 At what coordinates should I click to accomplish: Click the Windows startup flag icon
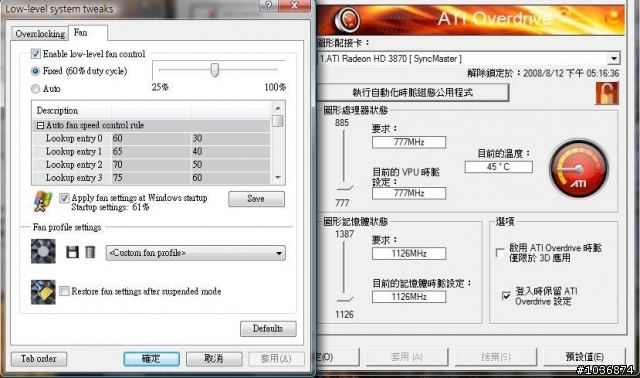coord(43,201)
